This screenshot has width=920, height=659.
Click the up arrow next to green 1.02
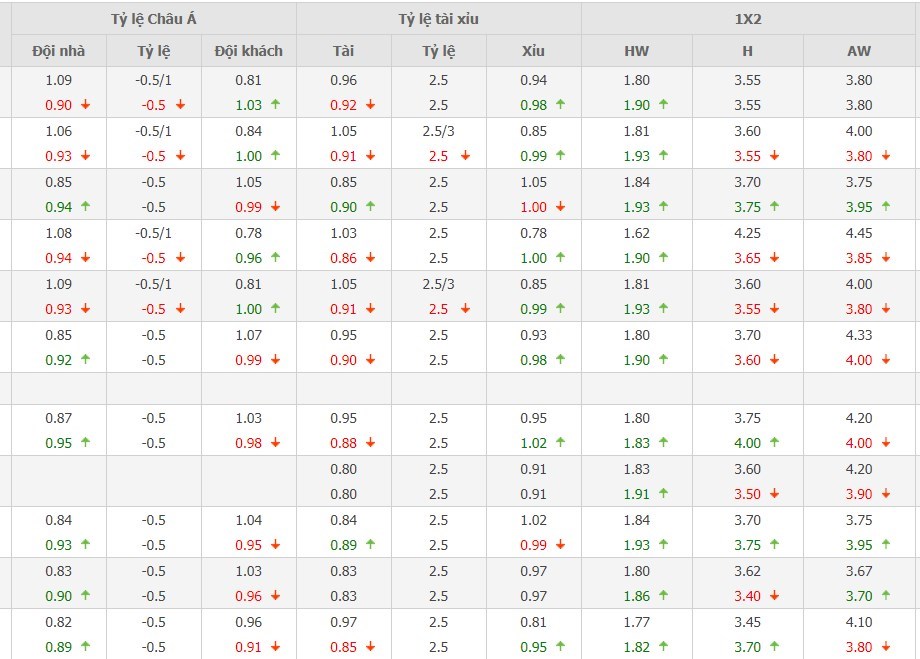tap(560, 443)
